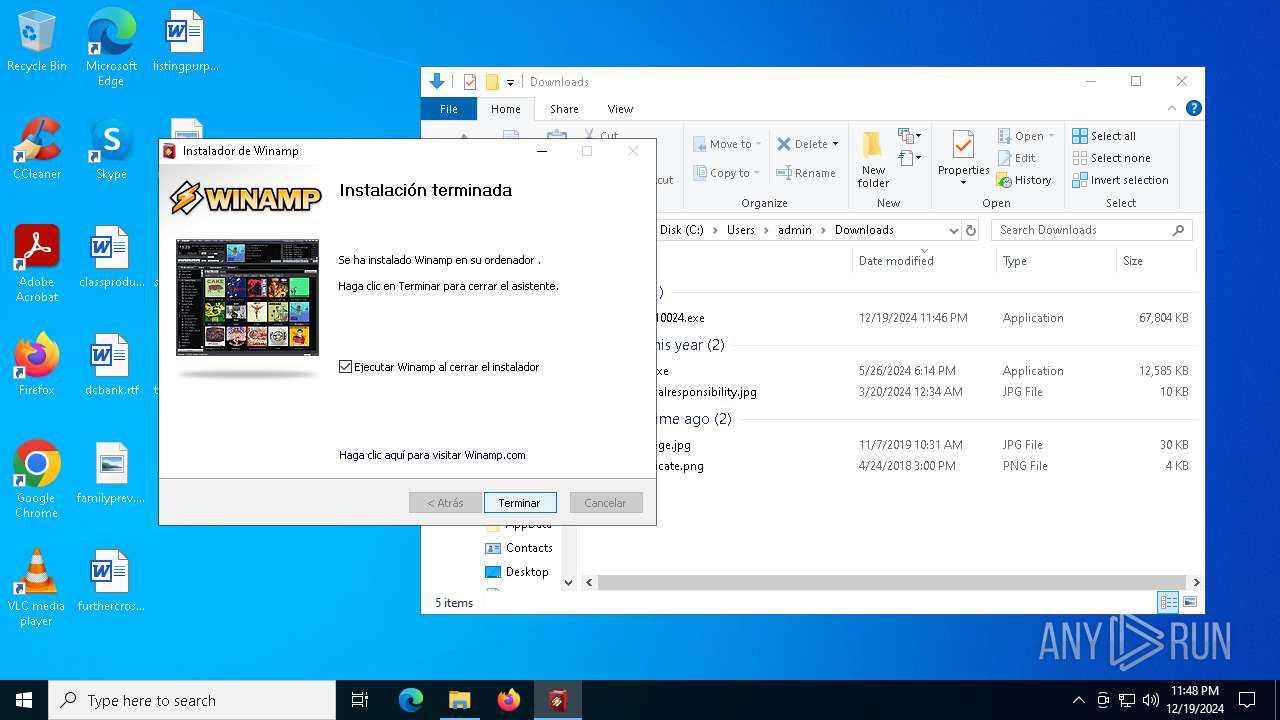Open the Properties dropdown arrow
The width and height of the screenshot is (1280, 720).
963,183
